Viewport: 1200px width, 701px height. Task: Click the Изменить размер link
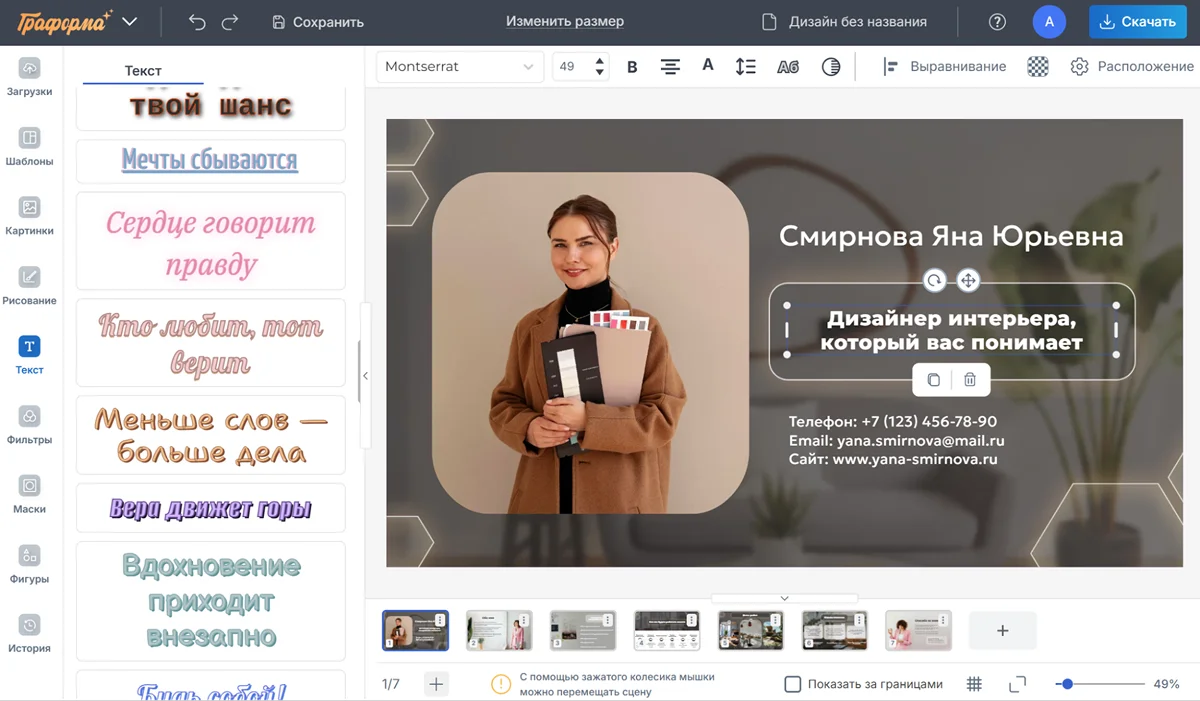[x=564, y=21]
